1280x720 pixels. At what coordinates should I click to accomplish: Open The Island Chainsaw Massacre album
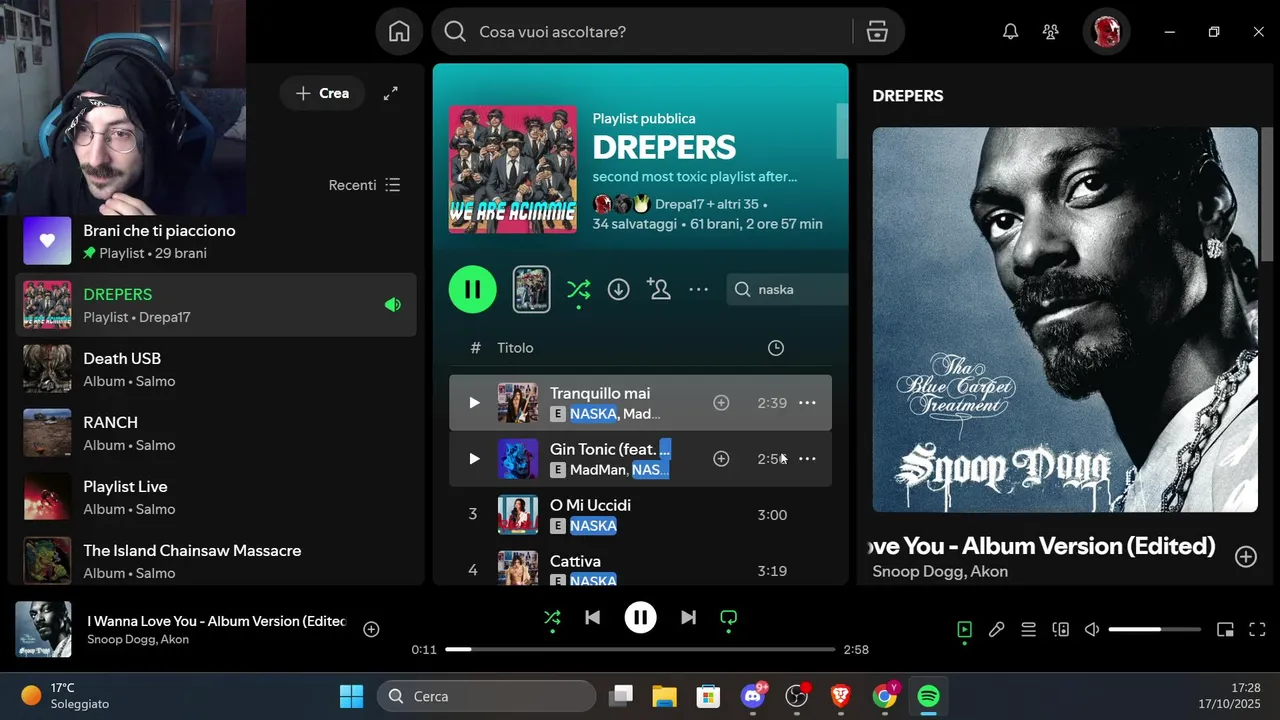(216, 561)
